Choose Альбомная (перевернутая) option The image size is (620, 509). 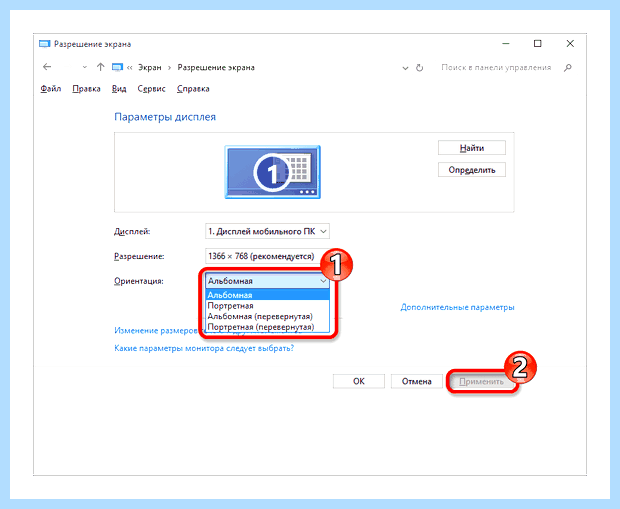[x=267, y=316]
